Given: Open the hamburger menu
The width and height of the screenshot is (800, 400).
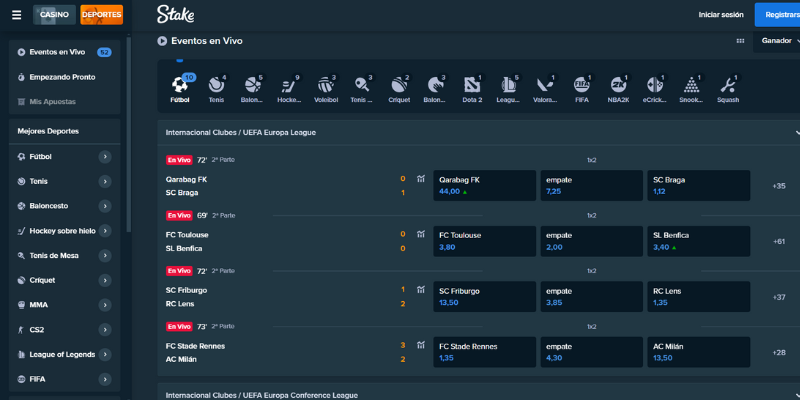Looking at the screenshot, I should click(x=16, y=15).
